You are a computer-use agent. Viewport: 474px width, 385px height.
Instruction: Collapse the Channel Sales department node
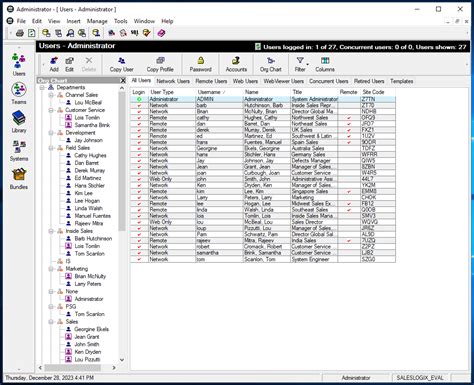(51, 95)
